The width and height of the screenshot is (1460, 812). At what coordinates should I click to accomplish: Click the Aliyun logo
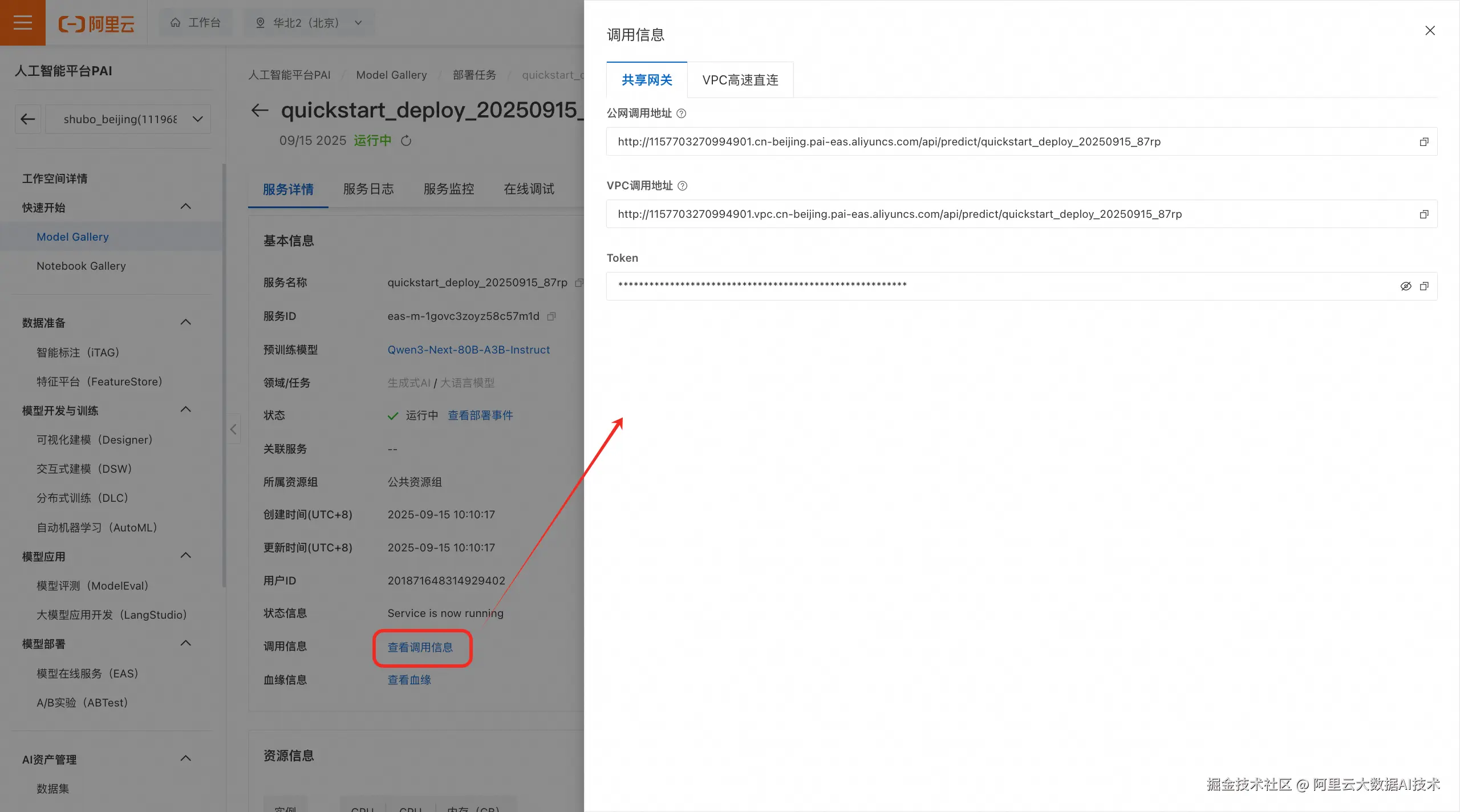(x=96, y=23)
